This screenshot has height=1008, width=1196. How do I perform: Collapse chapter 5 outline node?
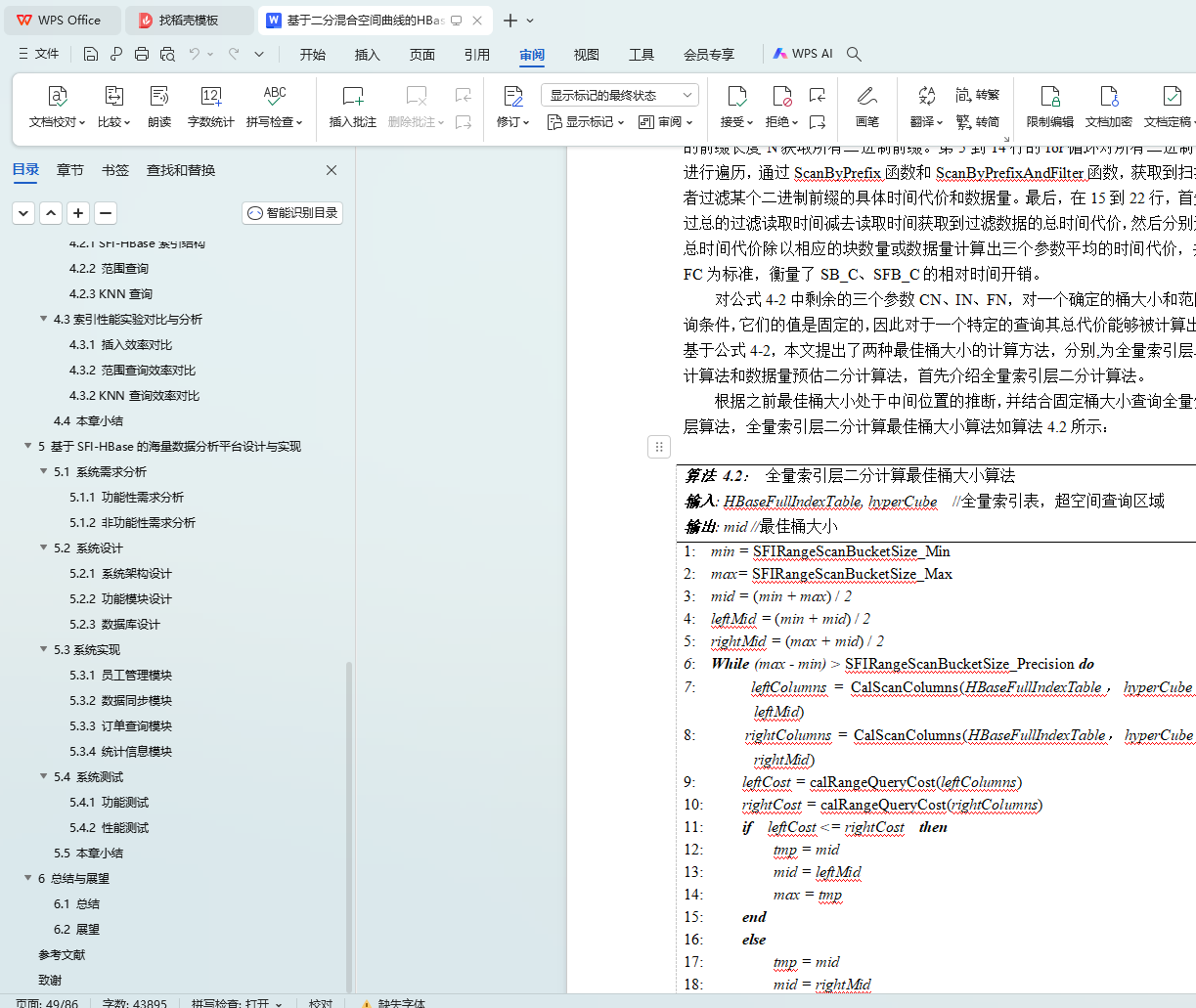(28, 446)
